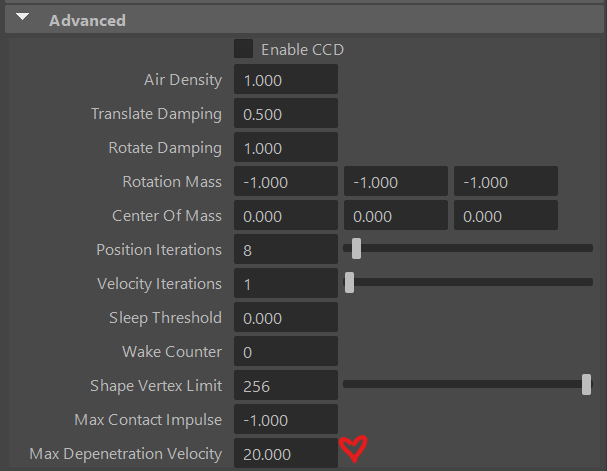Click the red heart annotation icon

click(353, 450)
